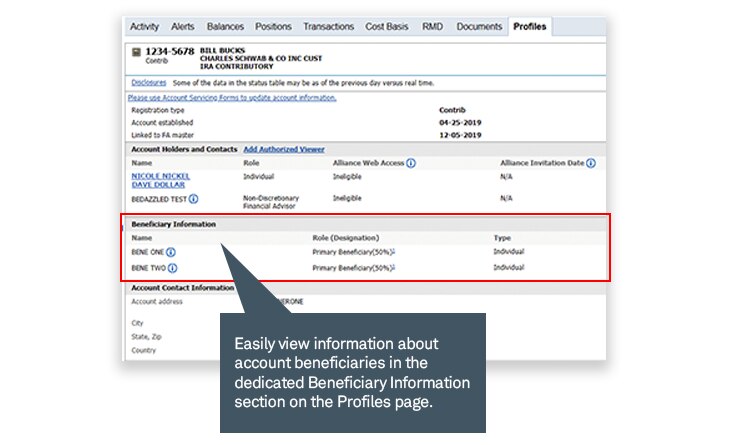
Task: Select the account established date 04-25-2019
Action: 460,123
